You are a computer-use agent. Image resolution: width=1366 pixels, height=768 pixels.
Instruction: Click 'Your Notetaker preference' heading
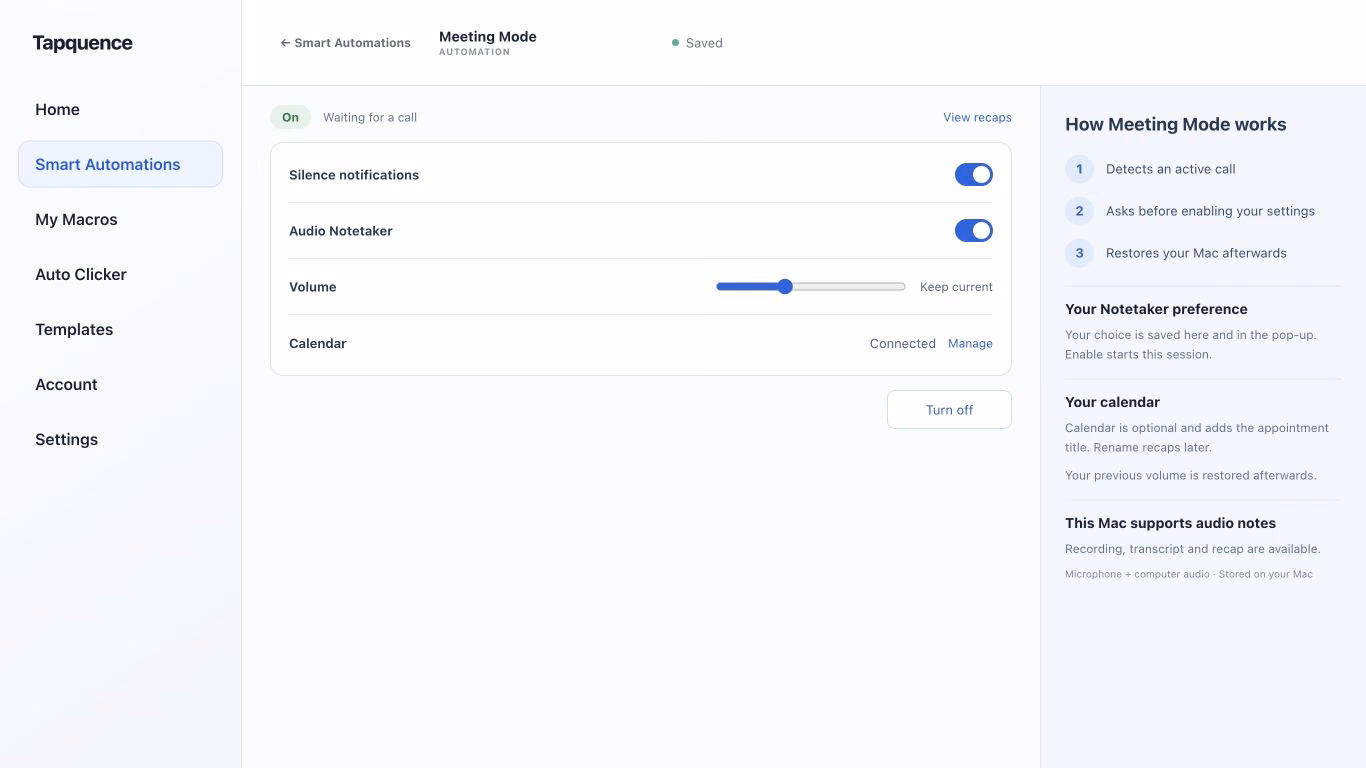1156,309
